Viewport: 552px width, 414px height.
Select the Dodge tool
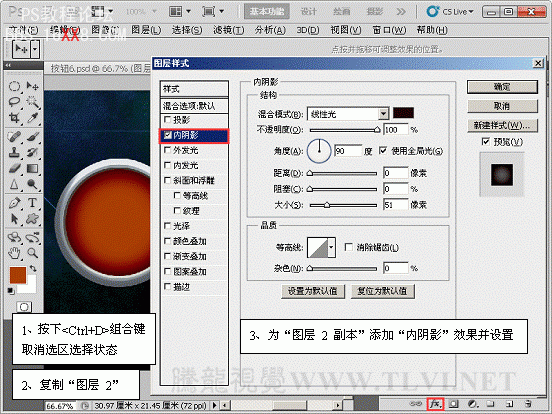32,184
